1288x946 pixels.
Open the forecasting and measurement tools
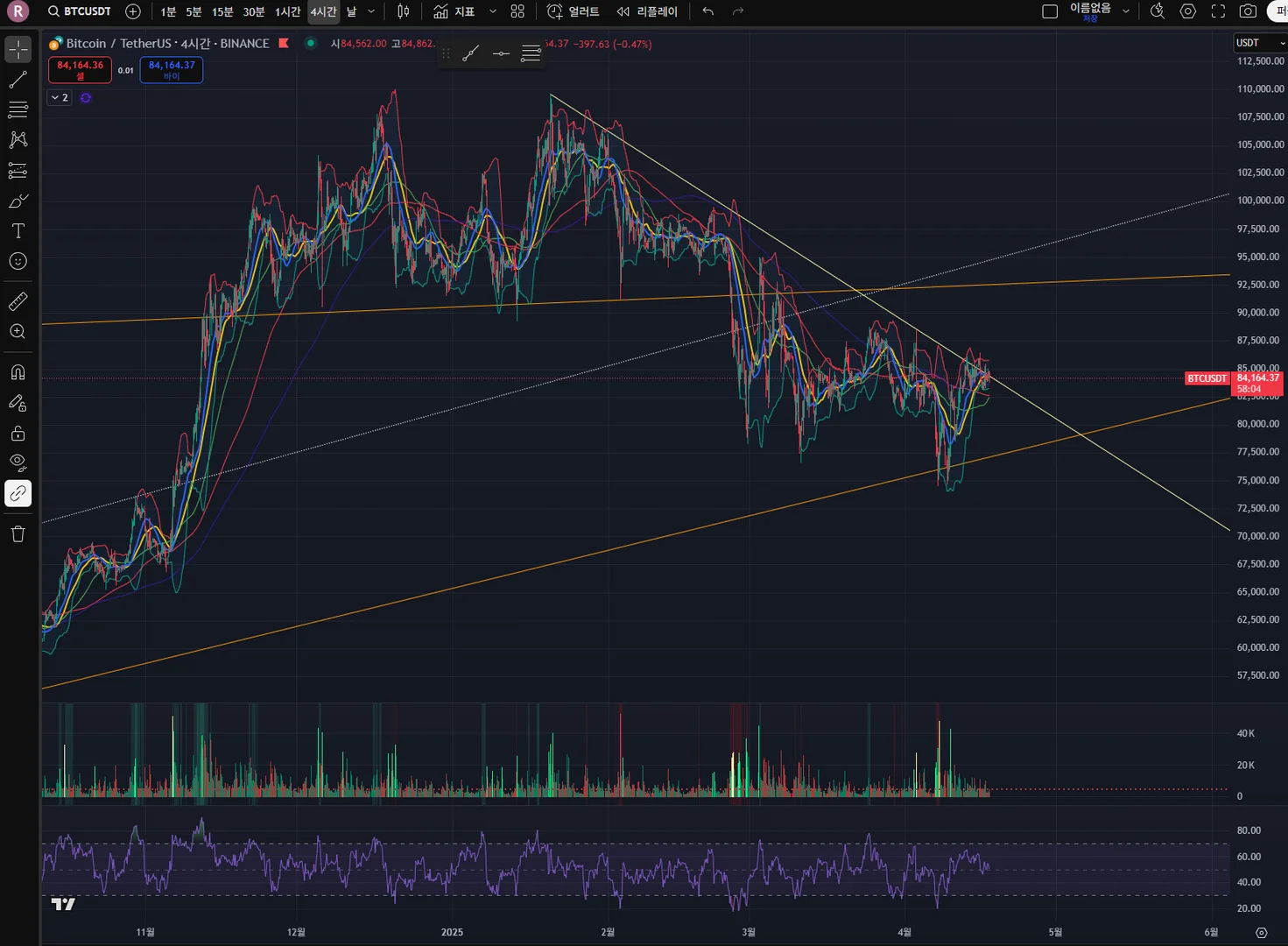click(18, 171)
